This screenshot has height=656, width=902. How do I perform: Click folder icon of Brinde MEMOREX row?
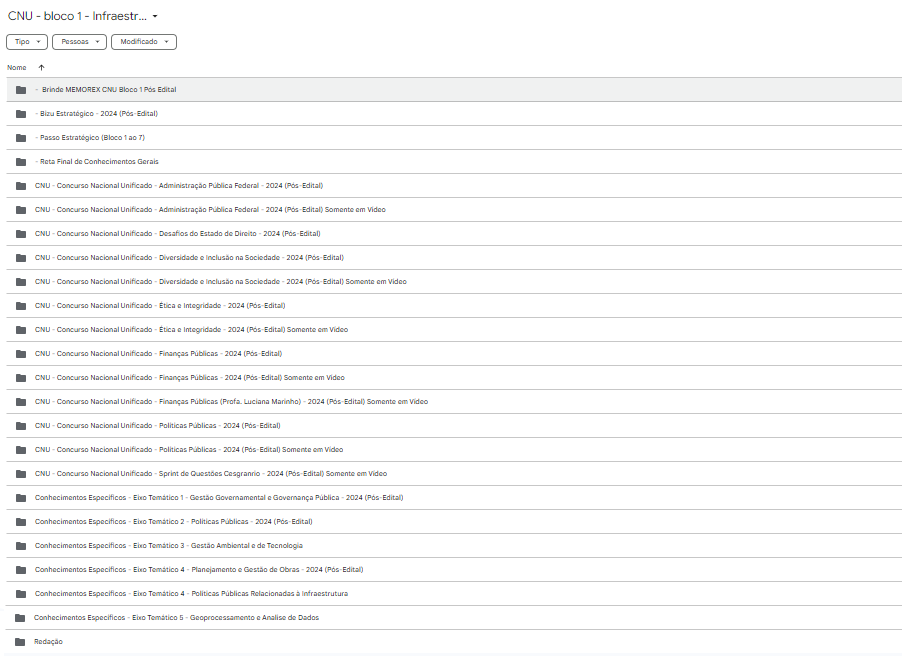click(x=21, y=90)
